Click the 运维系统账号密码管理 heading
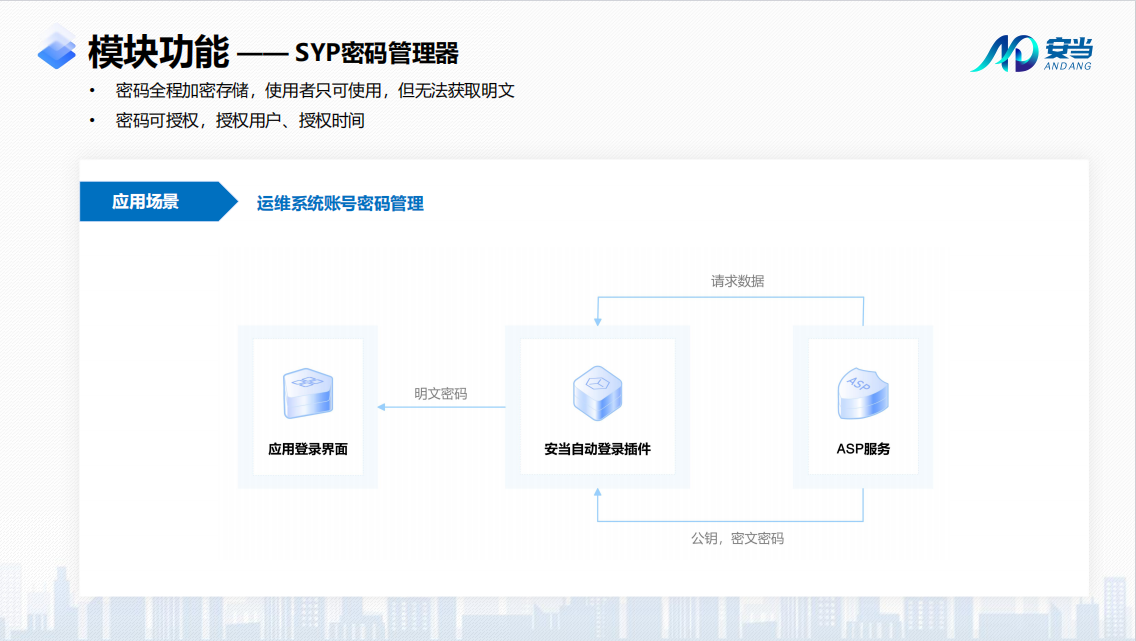Image resolution: width=1136 pixels, height=641 pixels. (x=340, y=204)
